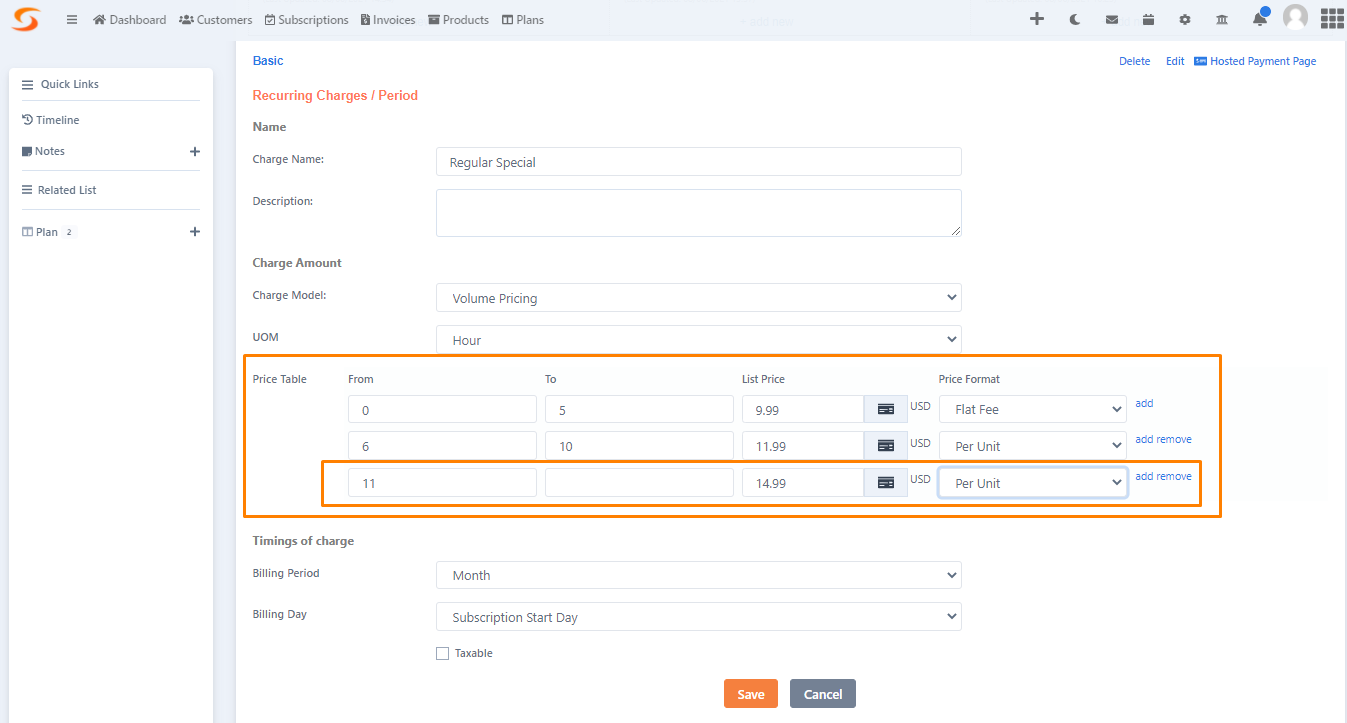This screenshot has width=1347, height=723.
Task: Open the Invoices menu item
Action: pos(388,19)
